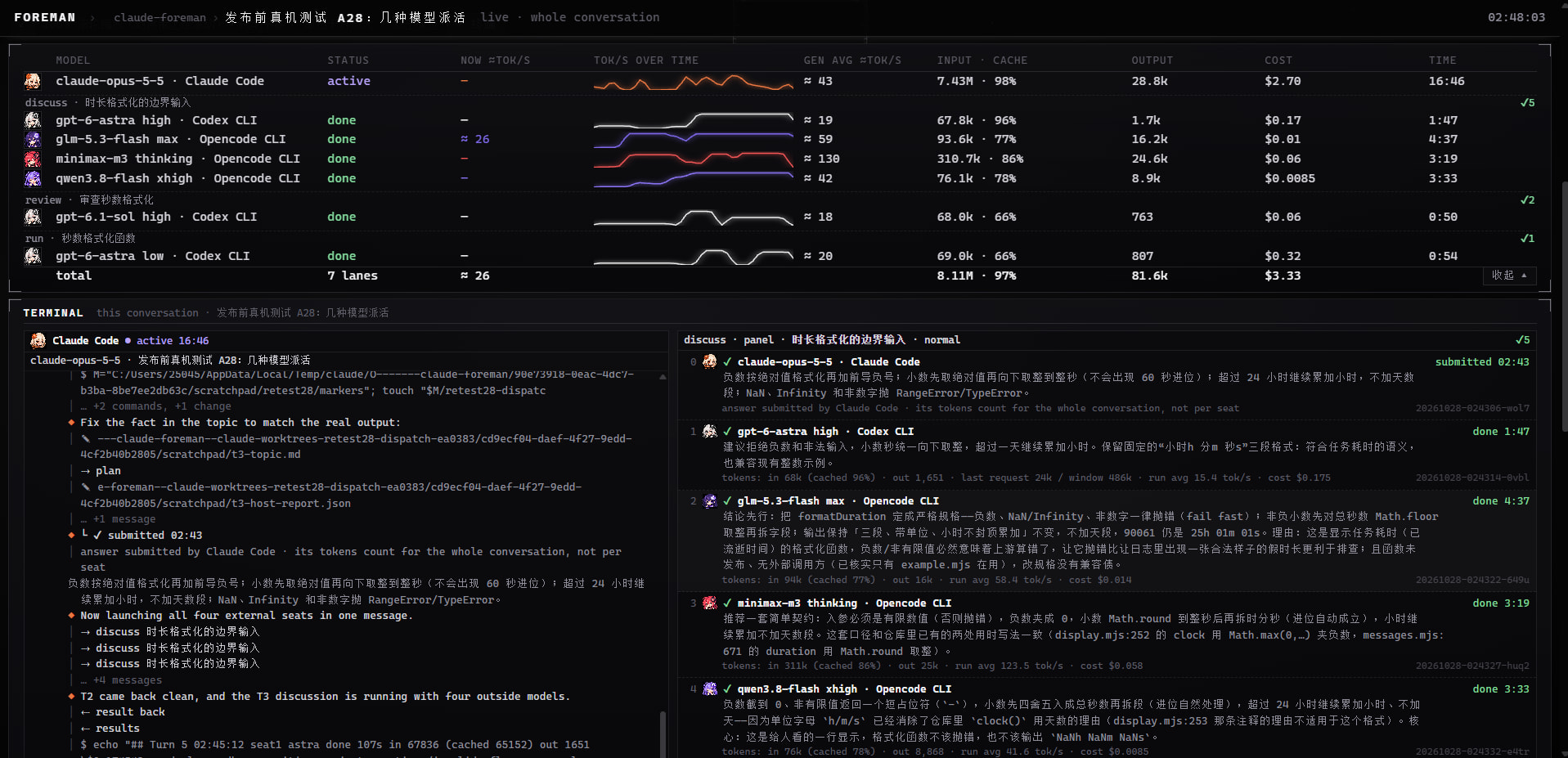Click the MODEL column header
Viewport: 1568px width, 758px height.
pyautogui.click(x=73, y=61)
